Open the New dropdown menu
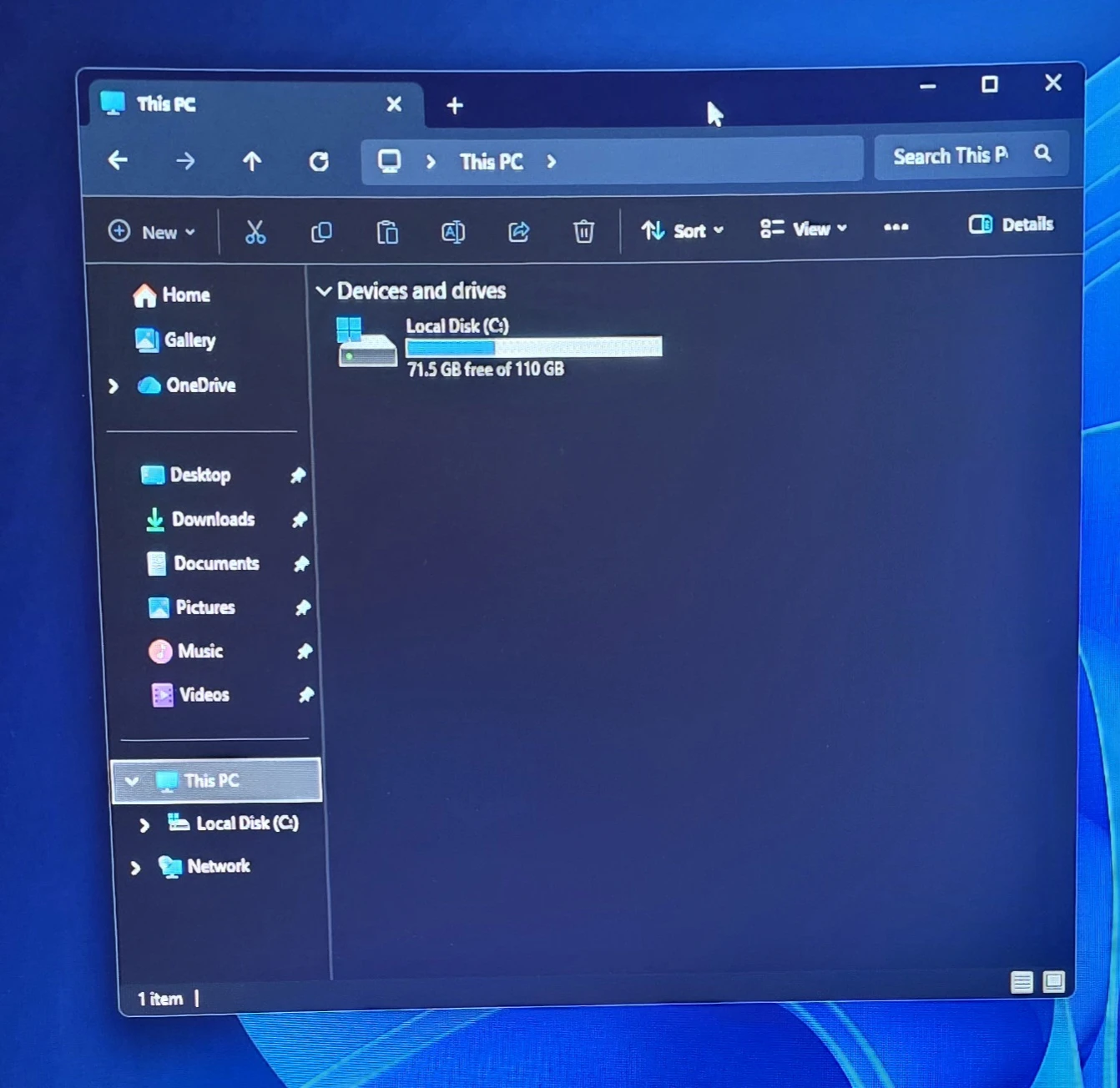 [x=153, y=232]
